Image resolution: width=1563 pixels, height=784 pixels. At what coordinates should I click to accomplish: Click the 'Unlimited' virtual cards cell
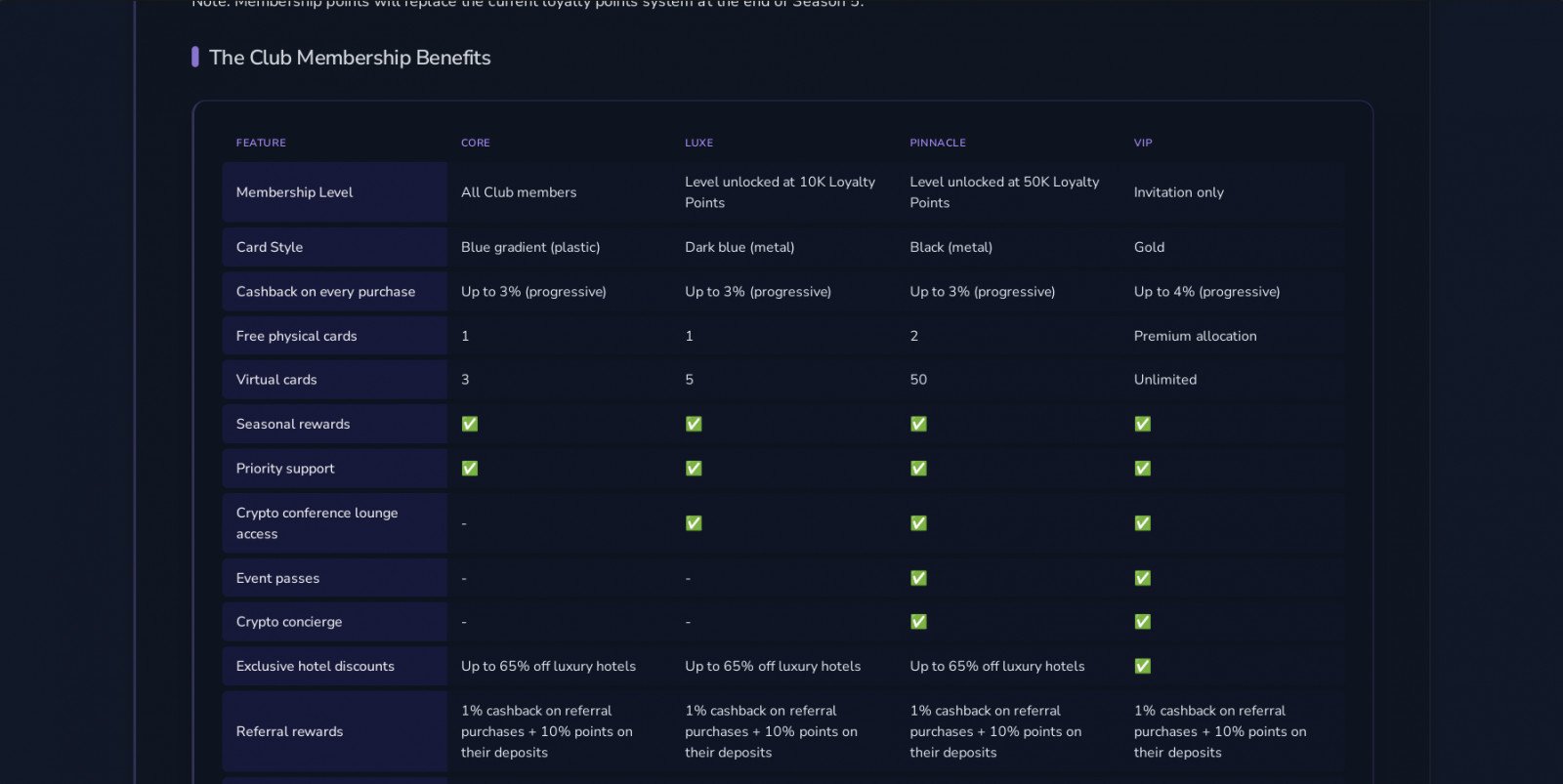click(1164, 380)
